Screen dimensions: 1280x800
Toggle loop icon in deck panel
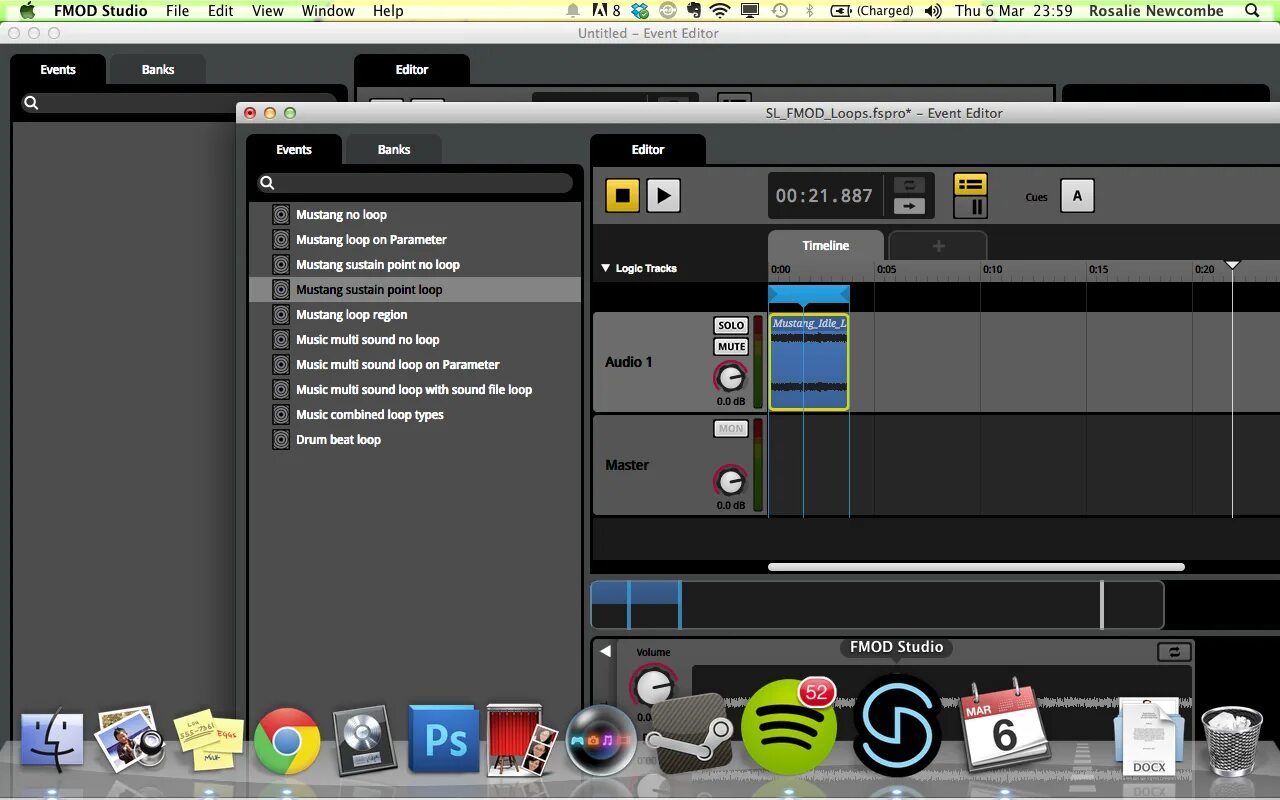1174,652
